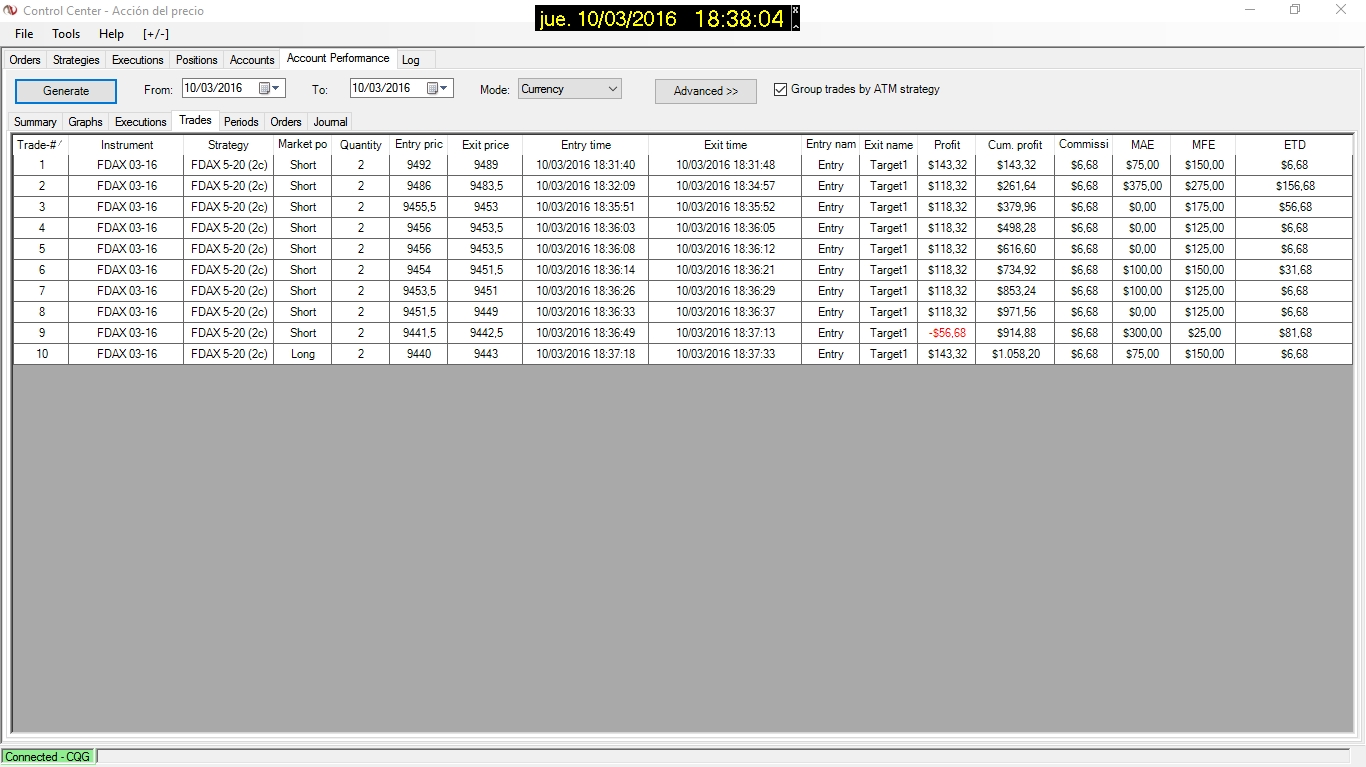Open the Executions sub-tab below date filters

point(141,122)
